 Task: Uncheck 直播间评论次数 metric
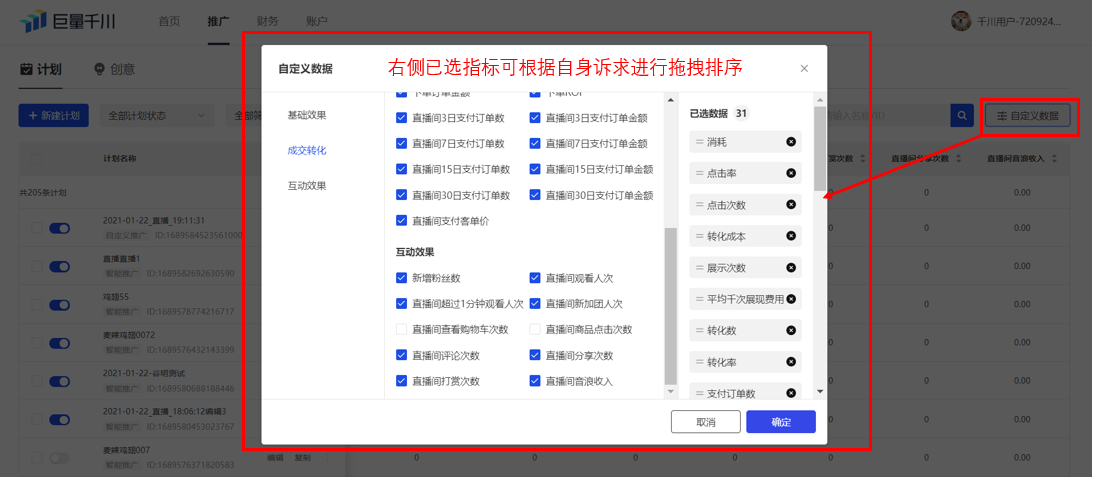pos(401,355)
